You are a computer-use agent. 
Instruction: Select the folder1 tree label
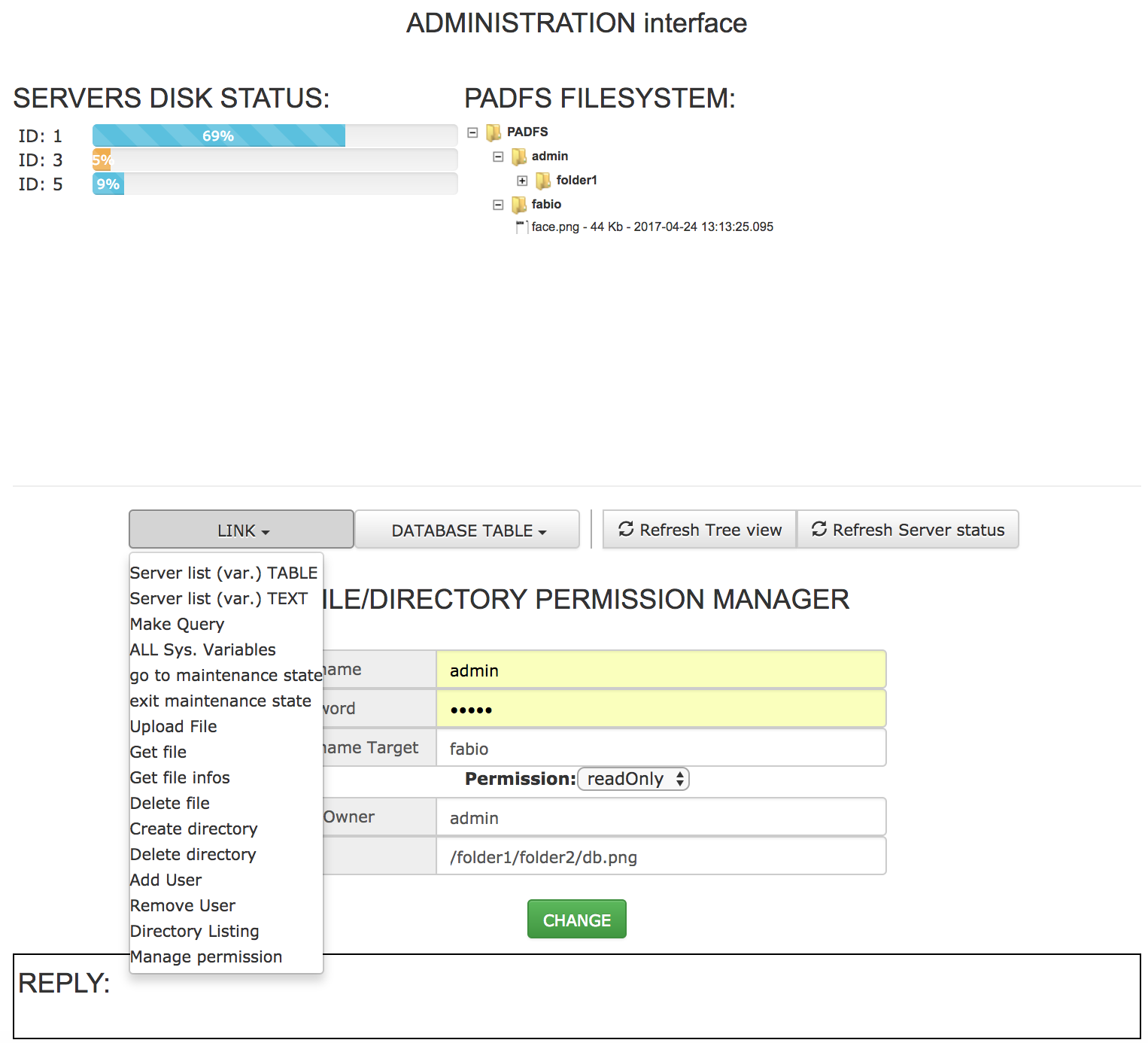(x=577, y=181)
